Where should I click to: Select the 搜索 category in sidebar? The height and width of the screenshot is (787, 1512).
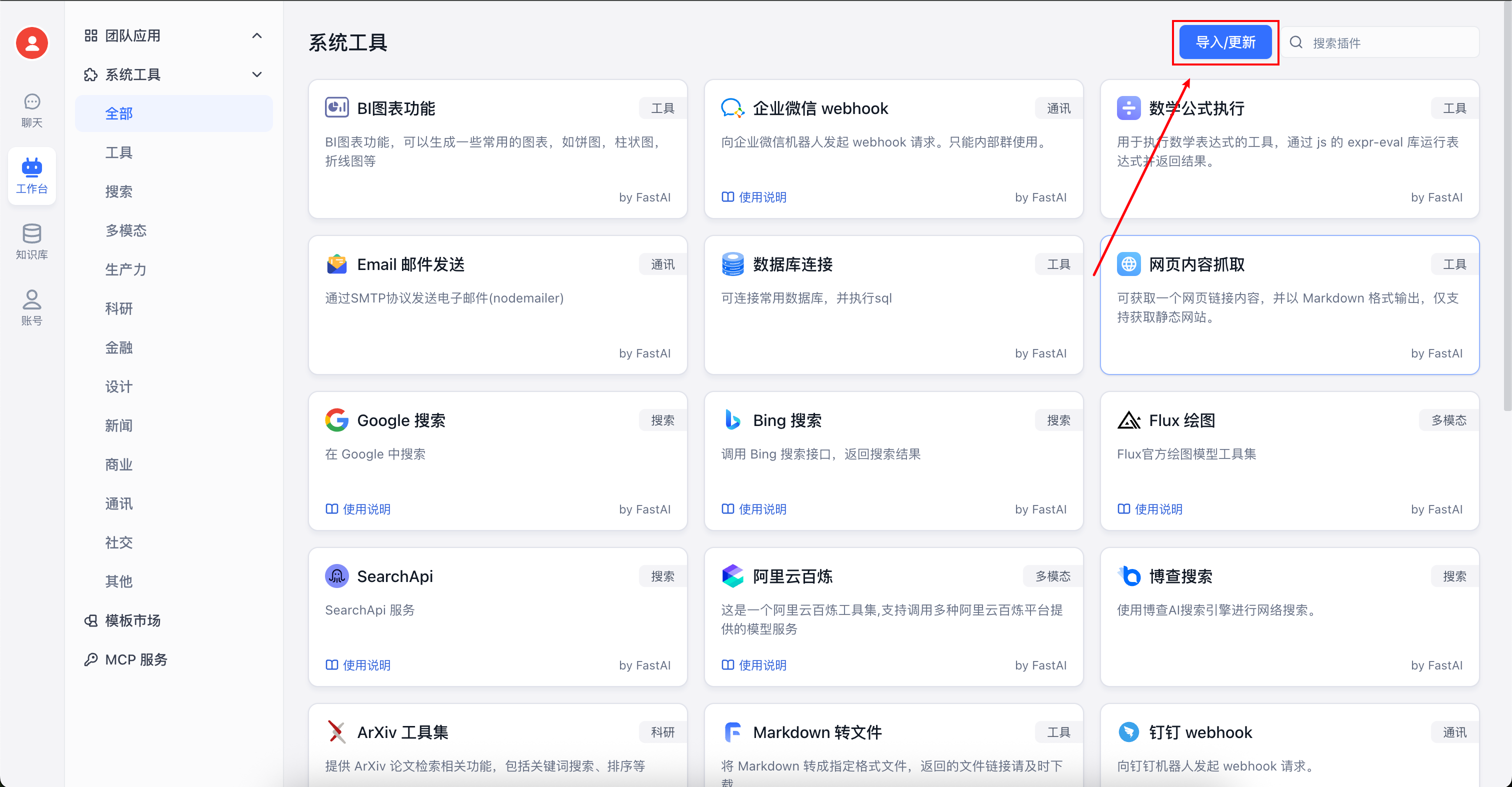[x=174, y=191]
